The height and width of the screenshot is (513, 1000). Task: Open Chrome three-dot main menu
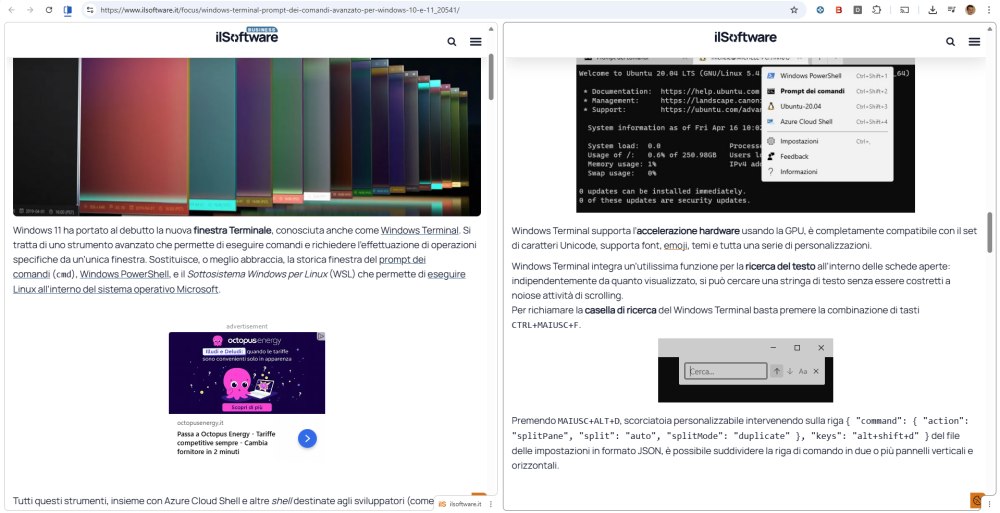point(989,10)
